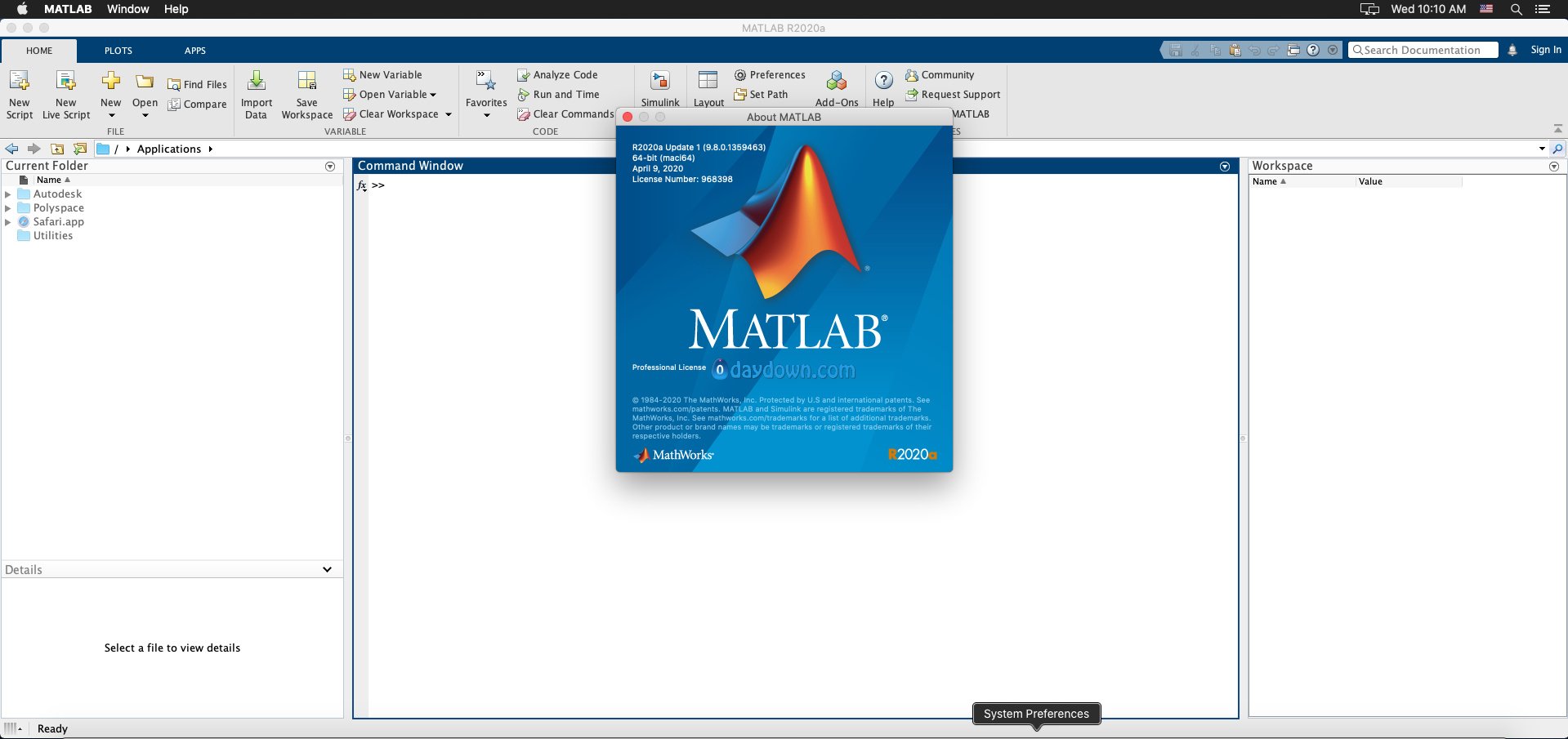Screen dimensions: 1568x739
Task: Open the Command Window actions menu
Action: (x=1225, y=167)
